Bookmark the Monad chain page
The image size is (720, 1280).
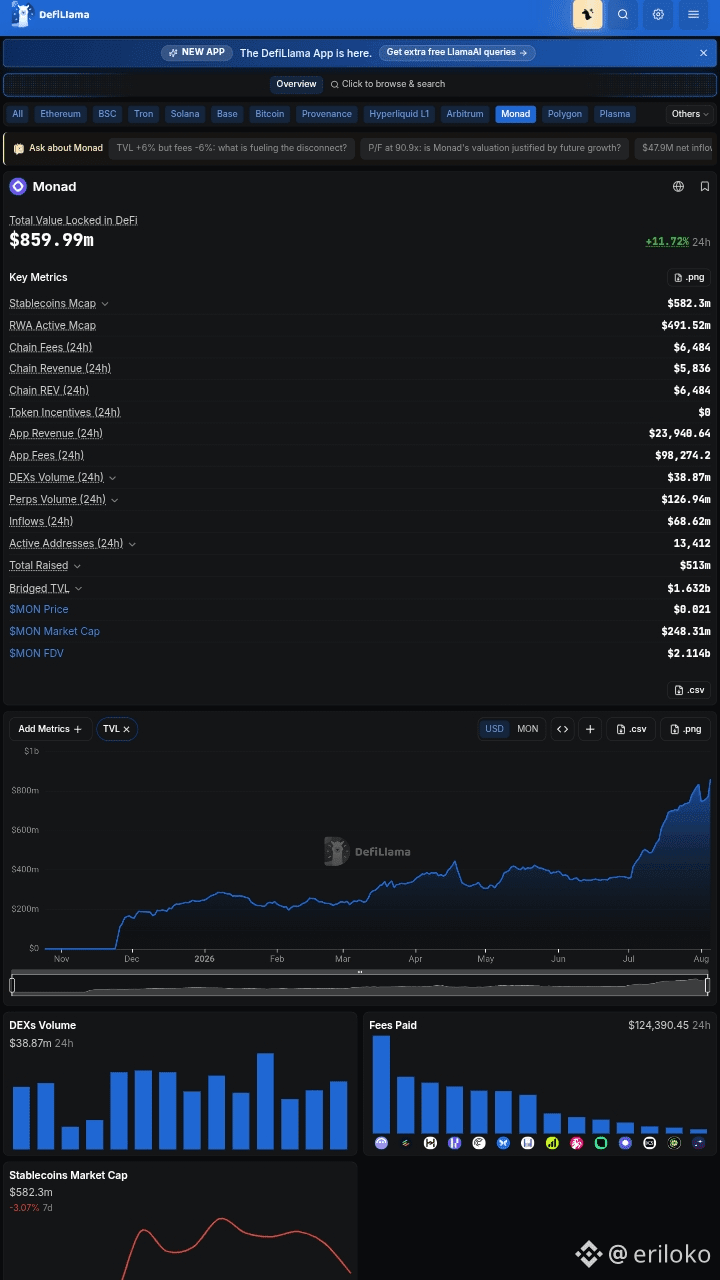click(x=705, y=186)
